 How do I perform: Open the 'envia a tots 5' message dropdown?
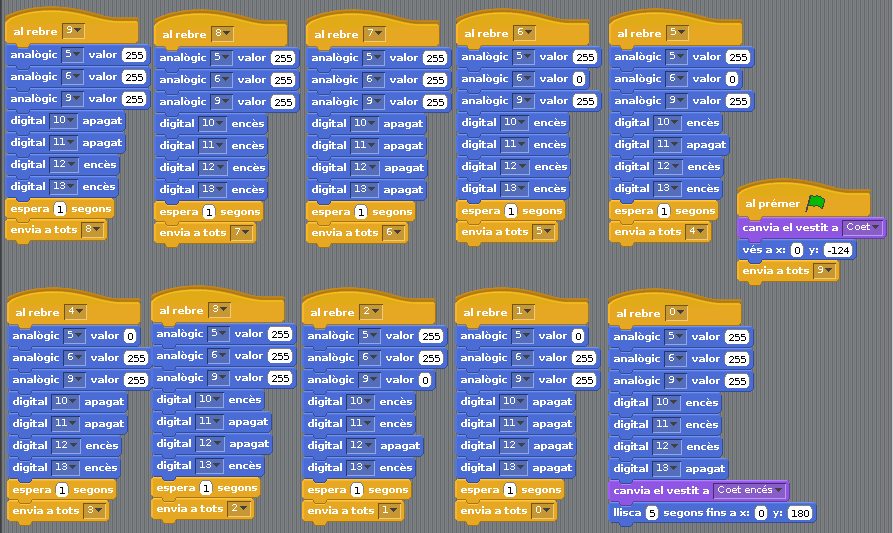coord(544,231)
